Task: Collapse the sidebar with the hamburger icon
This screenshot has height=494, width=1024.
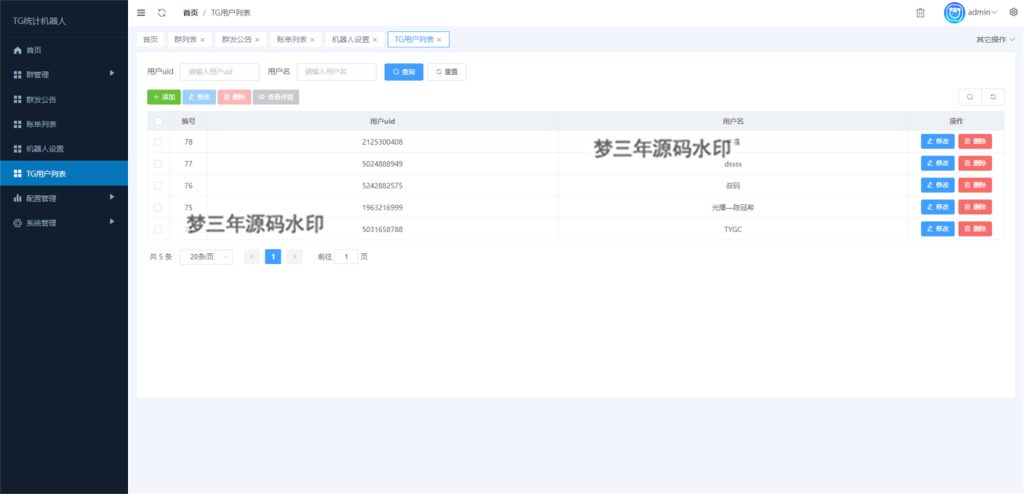Action: (141, 12)
